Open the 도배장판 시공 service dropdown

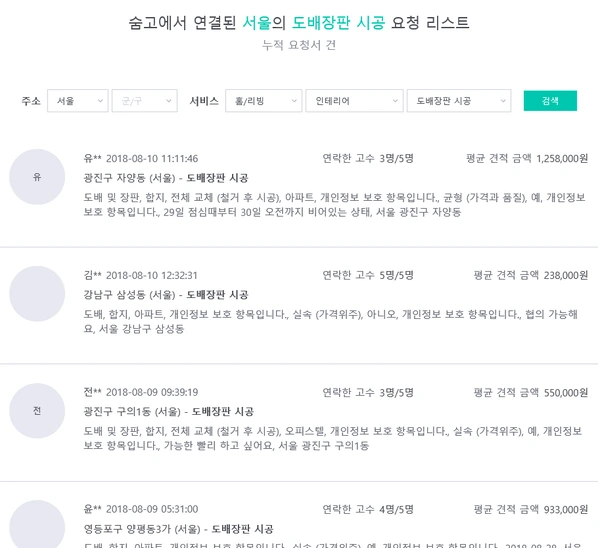[459, 101]
